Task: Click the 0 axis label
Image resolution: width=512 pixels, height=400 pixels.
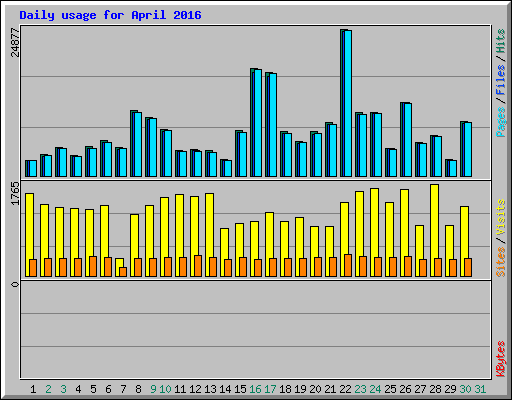Action: (15, 284)
